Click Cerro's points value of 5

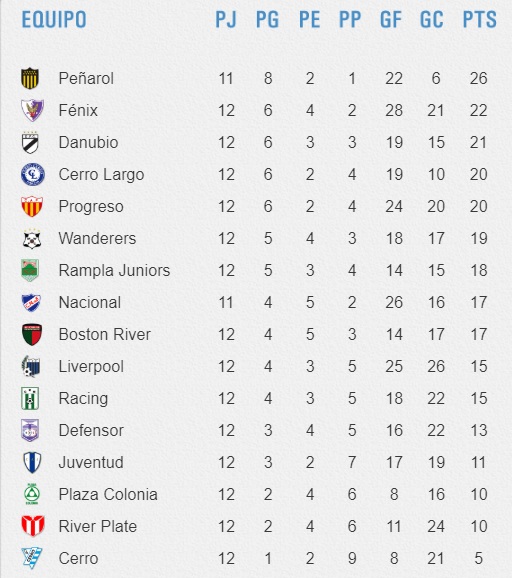[478, 558]
